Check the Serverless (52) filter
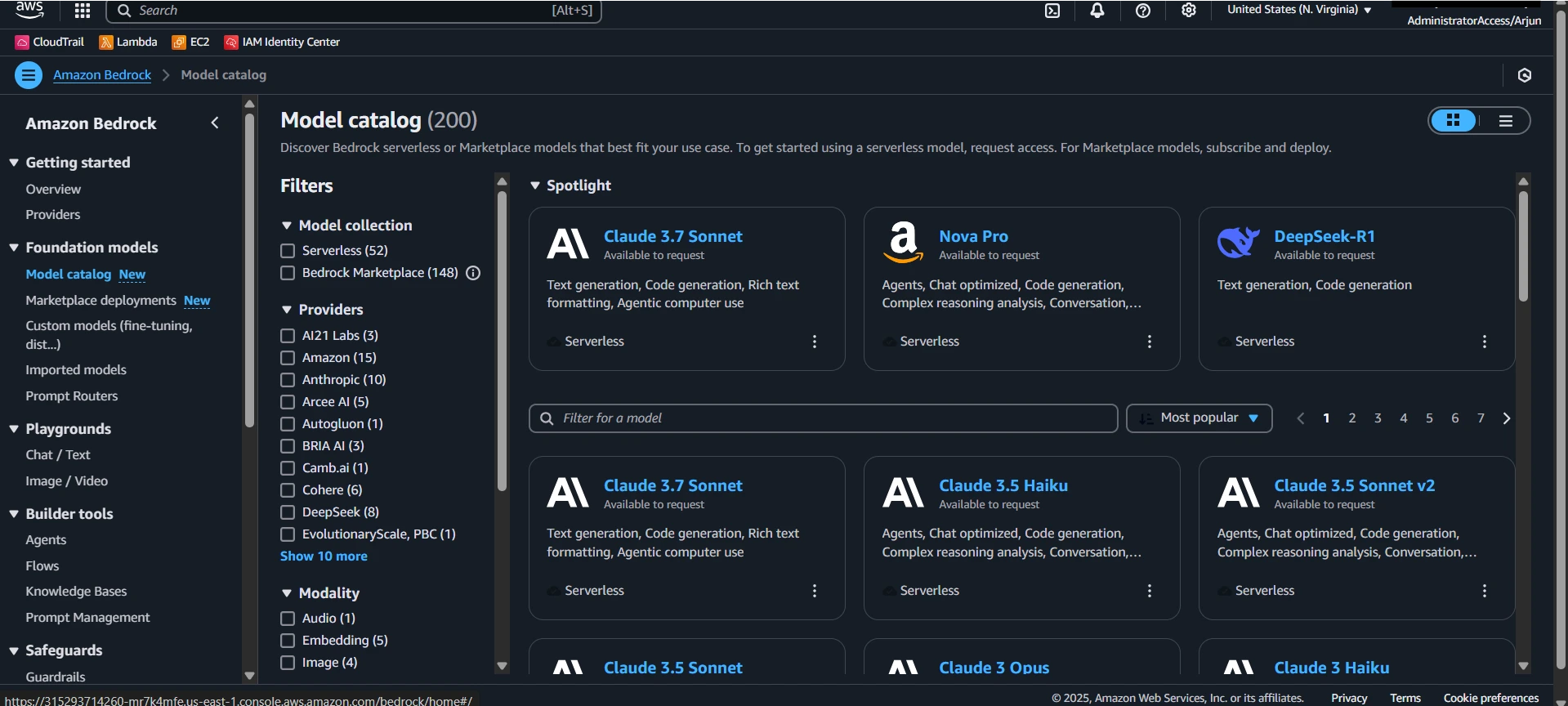The height and width of the screenshot is (706, 1568). pyautogui.click(x=288, y=251)
